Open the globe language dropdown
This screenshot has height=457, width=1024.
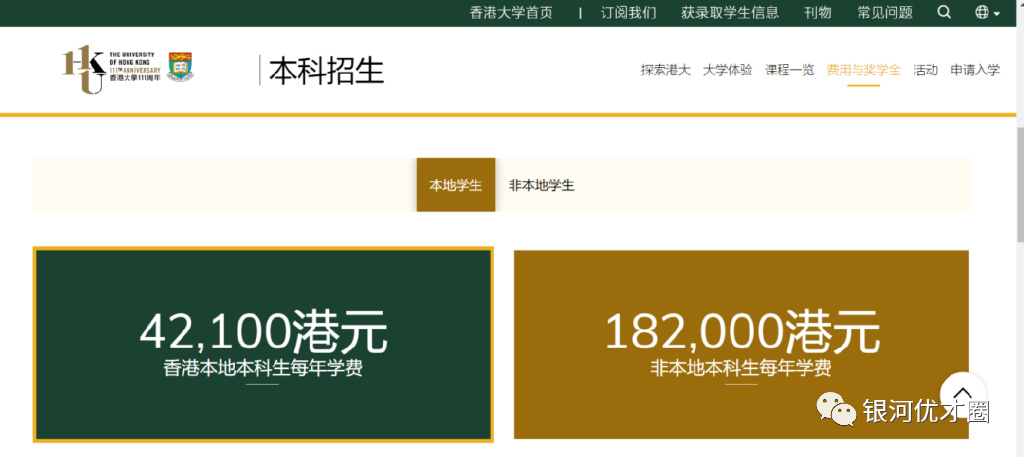click(986, 13)
